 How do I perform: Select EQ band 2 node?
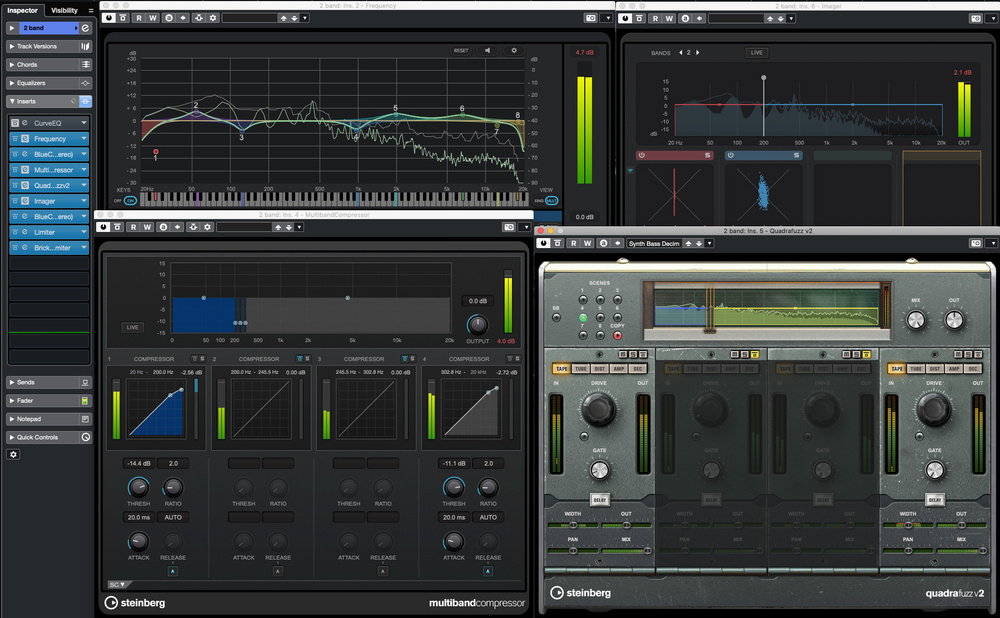tap(196, 112)
